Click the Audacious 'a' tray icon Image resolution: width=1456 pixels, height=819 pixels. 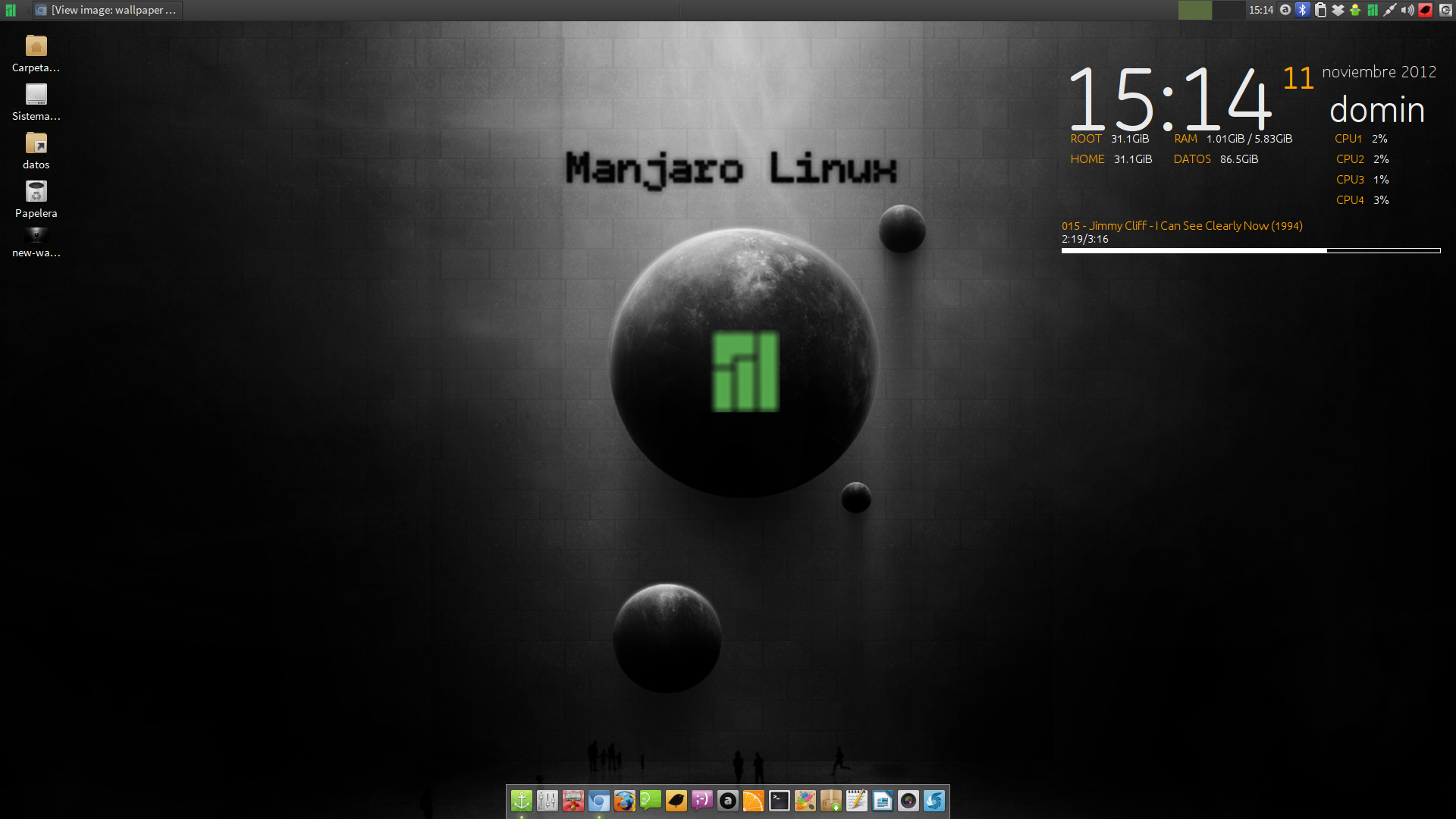(1285, 10)
